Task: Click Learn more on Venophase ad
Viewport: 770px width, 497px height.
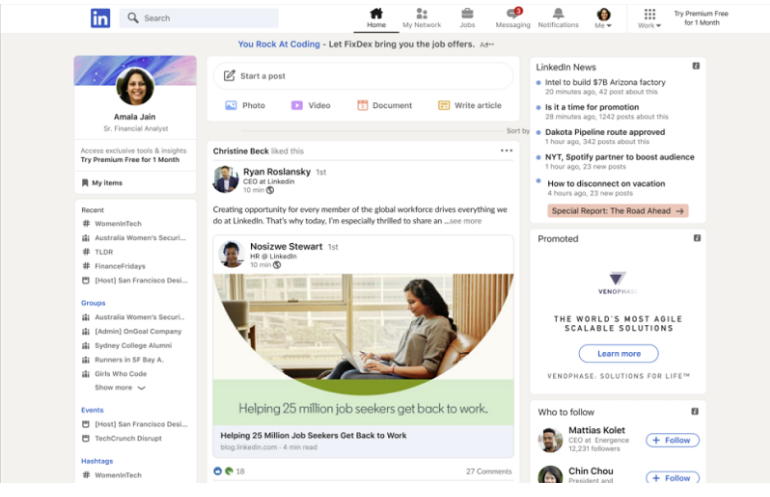Action: tap(619, 354)
